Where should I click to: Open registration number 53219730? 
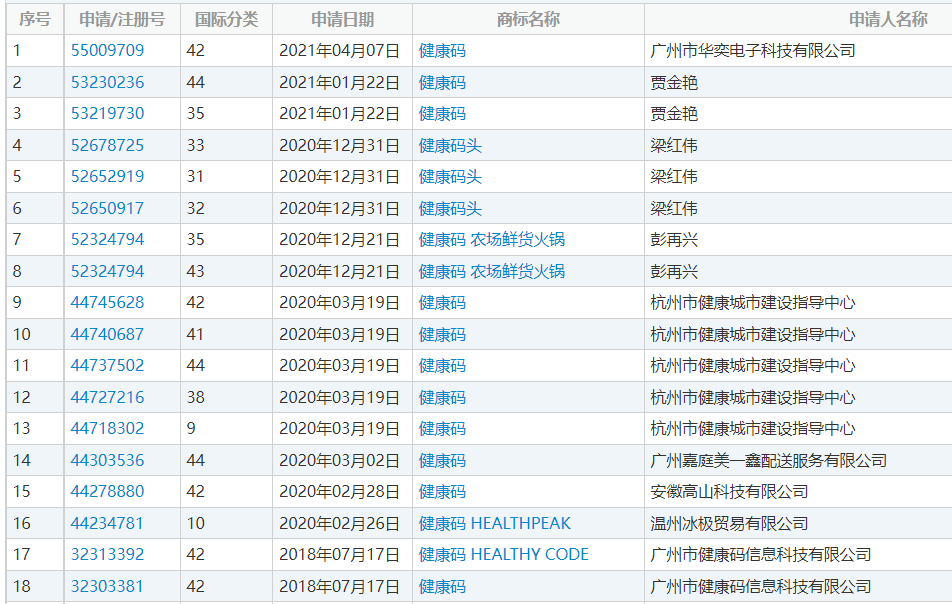107,114
